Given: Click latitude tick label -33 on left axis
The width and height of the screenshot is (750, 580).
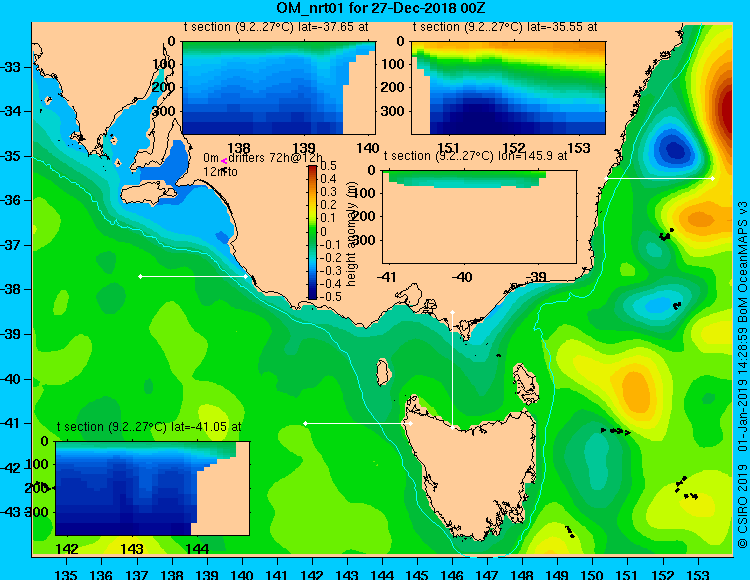Looking at the screenshot, I should (11, 66).
